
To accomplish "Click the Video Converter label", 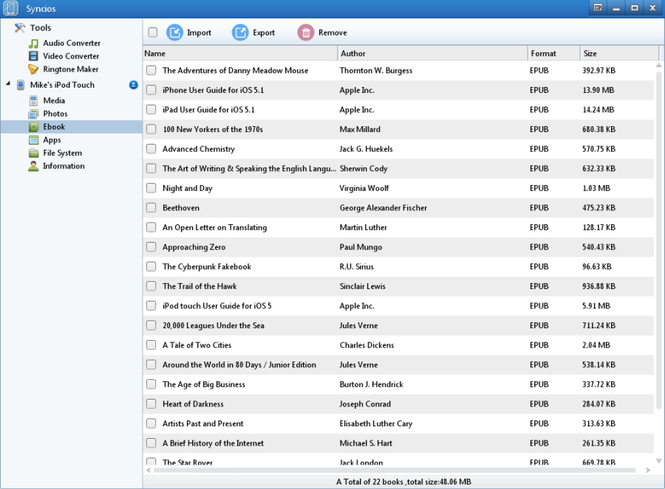I will point(71,56).
